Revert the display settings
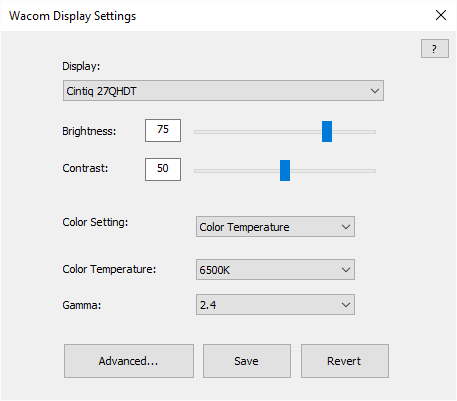Screen dimensions: 457x401 [345, 361]
